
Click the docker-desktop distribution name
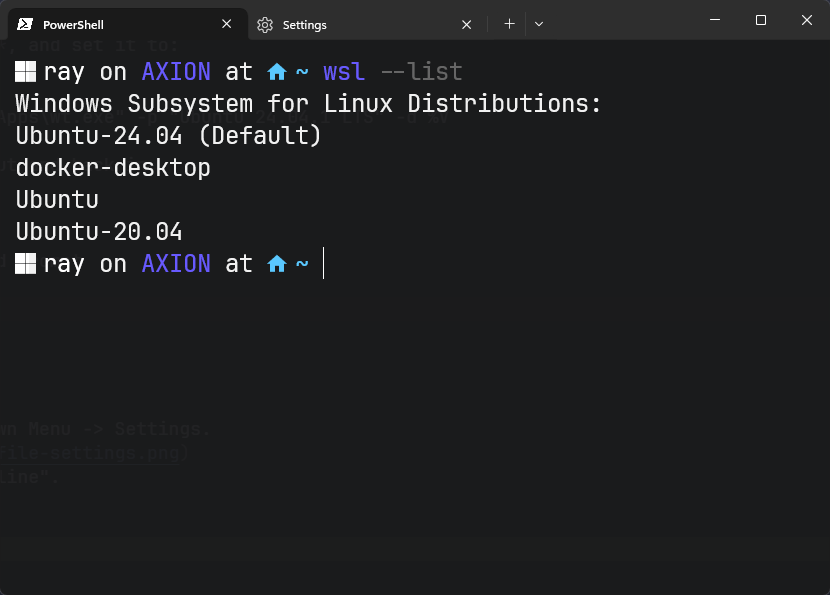pyautogui.click(x=112, y=167)
